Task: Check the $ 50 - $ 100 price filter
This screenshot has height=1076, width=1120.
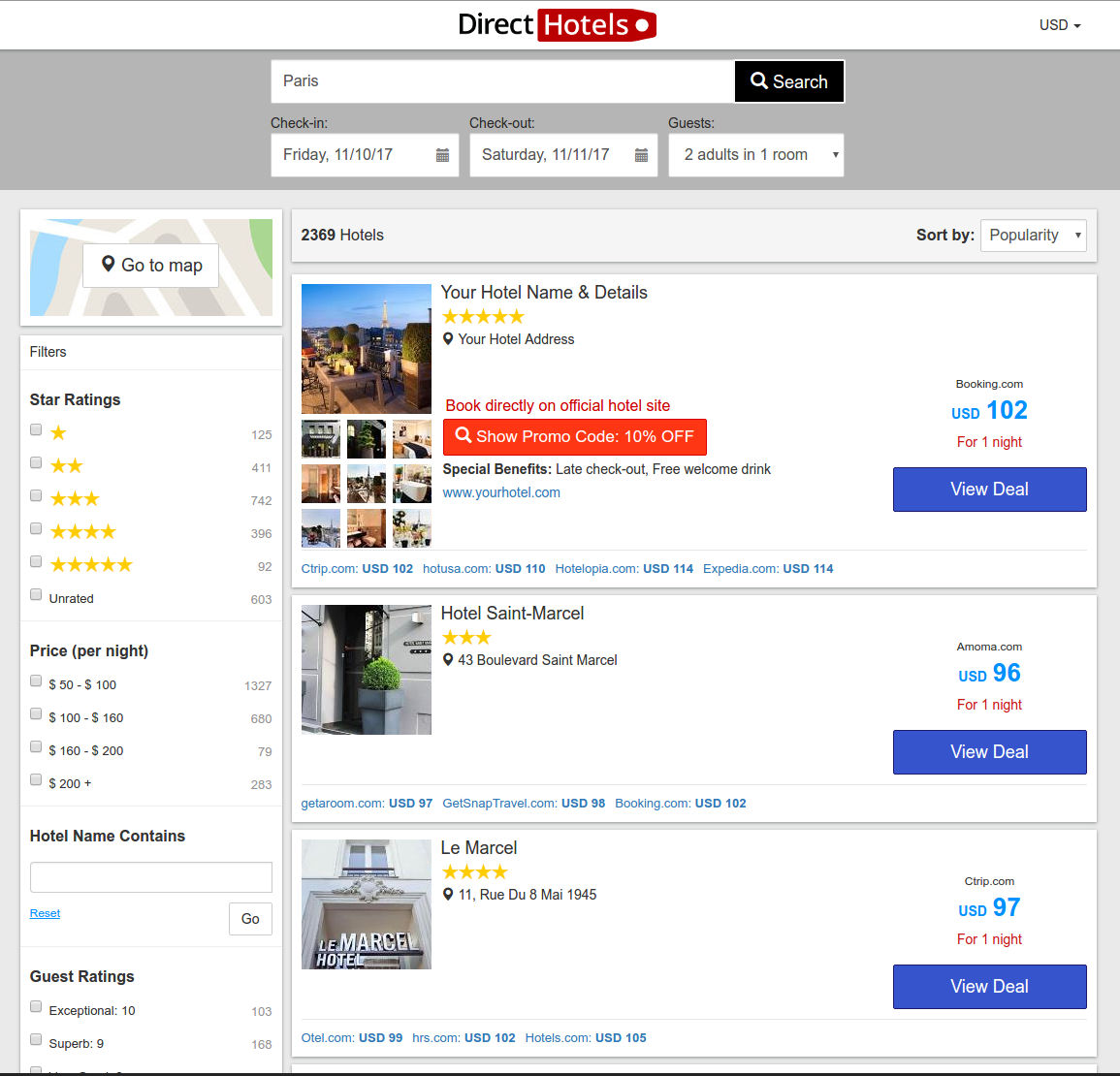Action: tap(36, 681)
